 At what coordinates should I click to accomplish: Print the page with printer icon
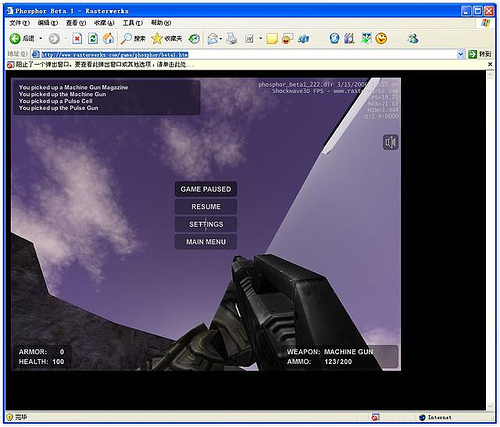(231, 39)
